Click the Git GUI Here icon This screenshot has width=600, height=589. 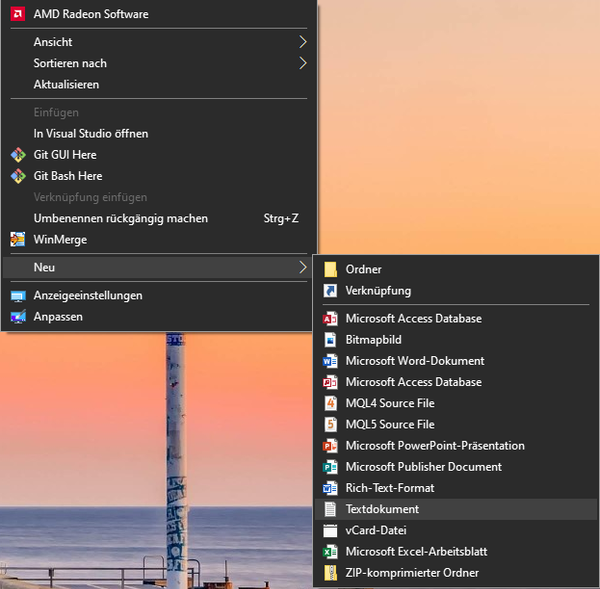(17, 155)
